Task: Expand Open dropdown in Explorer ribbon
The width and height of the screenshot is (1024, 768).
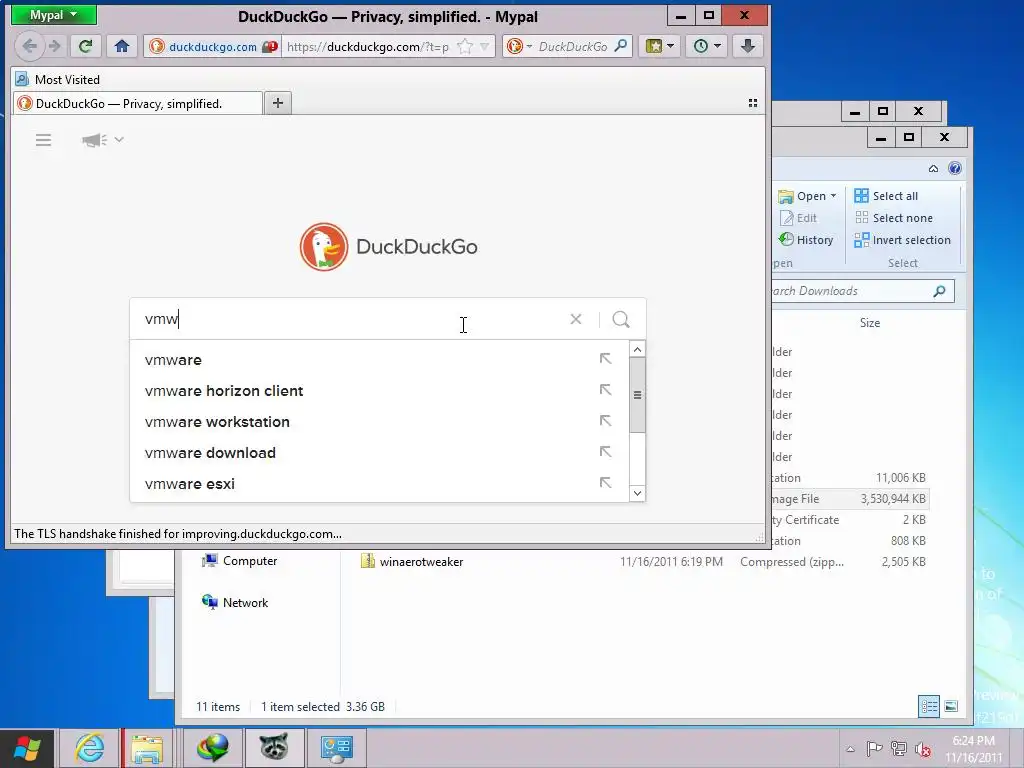Action: [833, 196]
